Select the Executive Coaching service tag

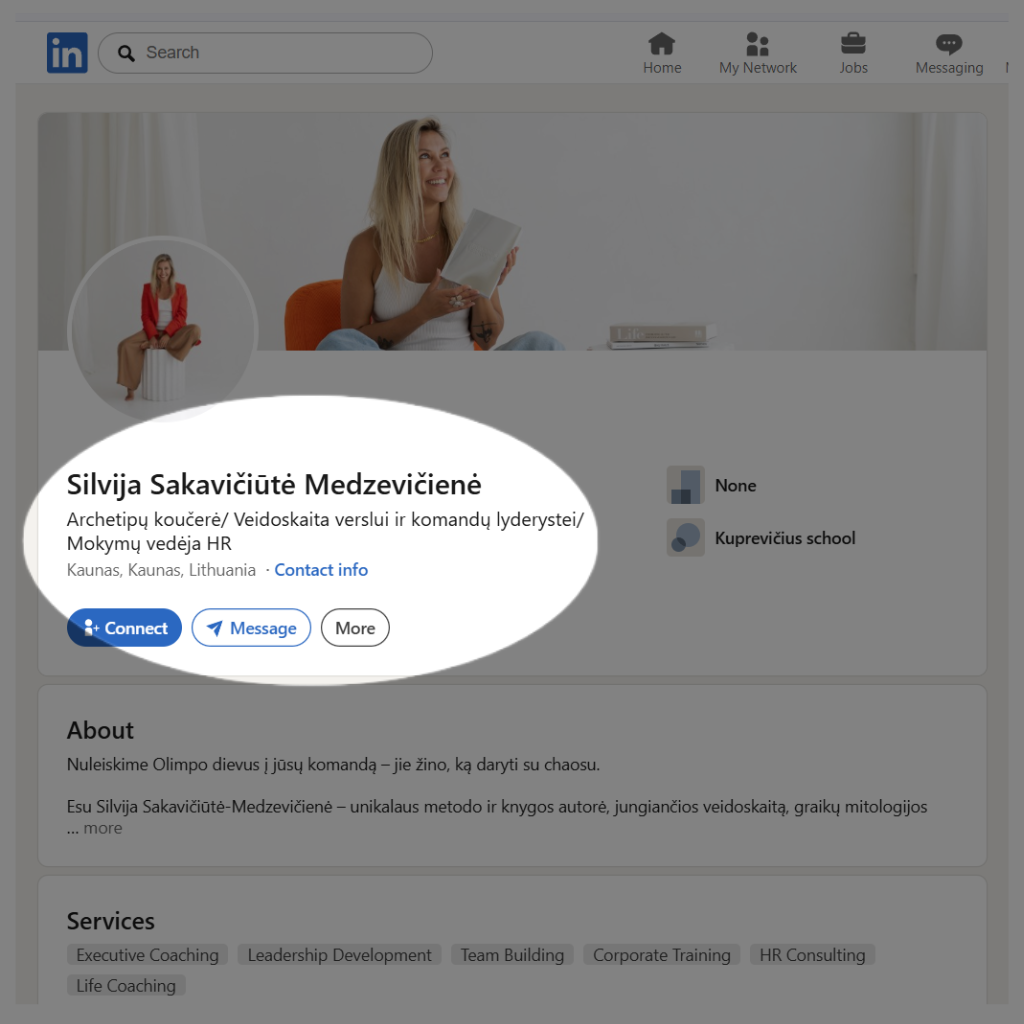pyautogui.click(x=148, y=955)
